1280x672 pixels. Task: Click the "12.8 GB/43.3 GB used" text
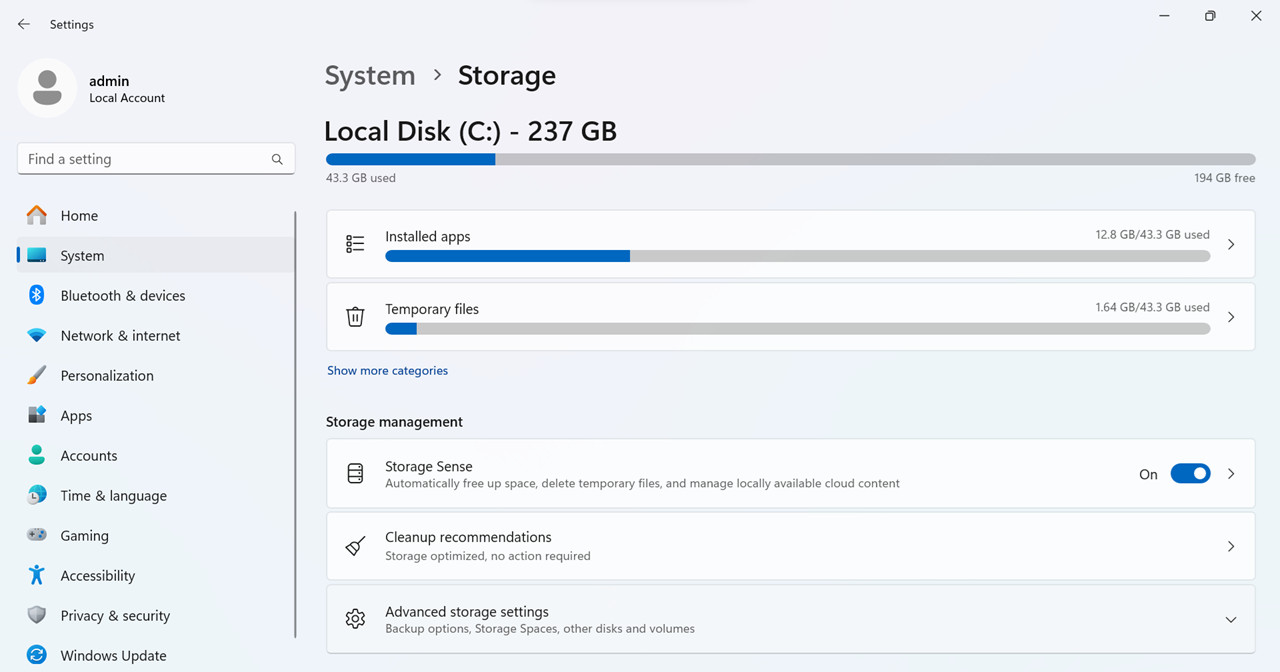1152,235
